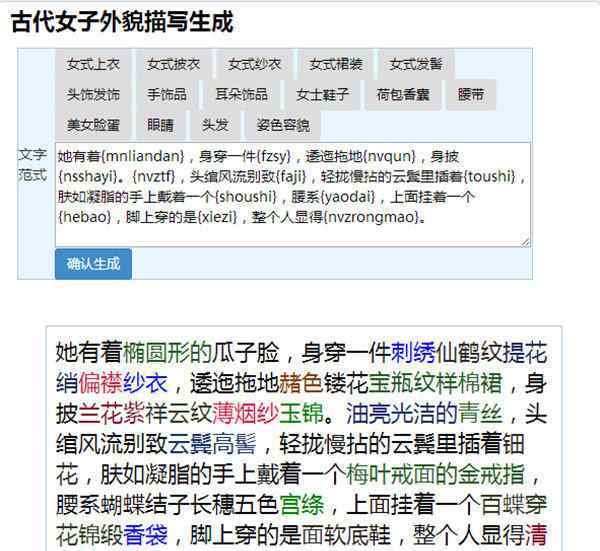Click the green text 青丝
The image size is (600, 551).
[480, 414]
